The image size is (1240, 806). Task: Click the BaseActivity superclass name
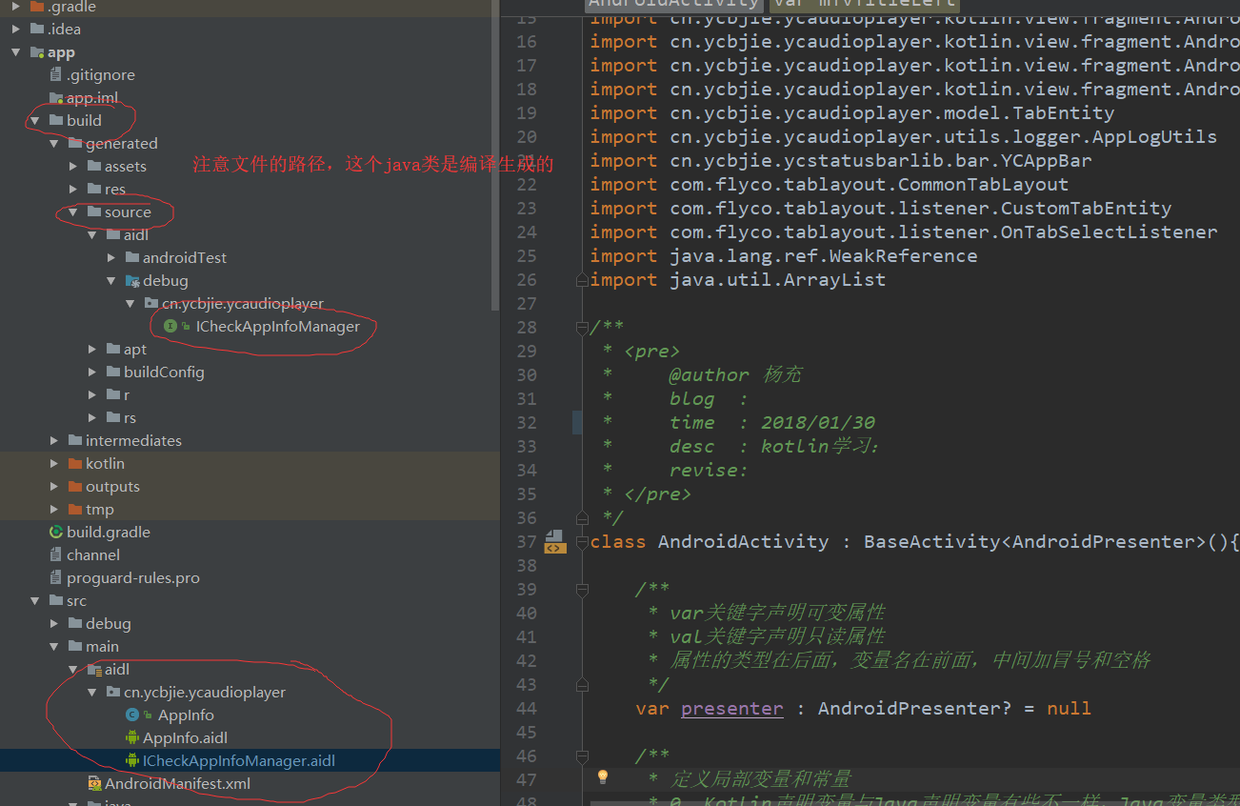[932, 542]
